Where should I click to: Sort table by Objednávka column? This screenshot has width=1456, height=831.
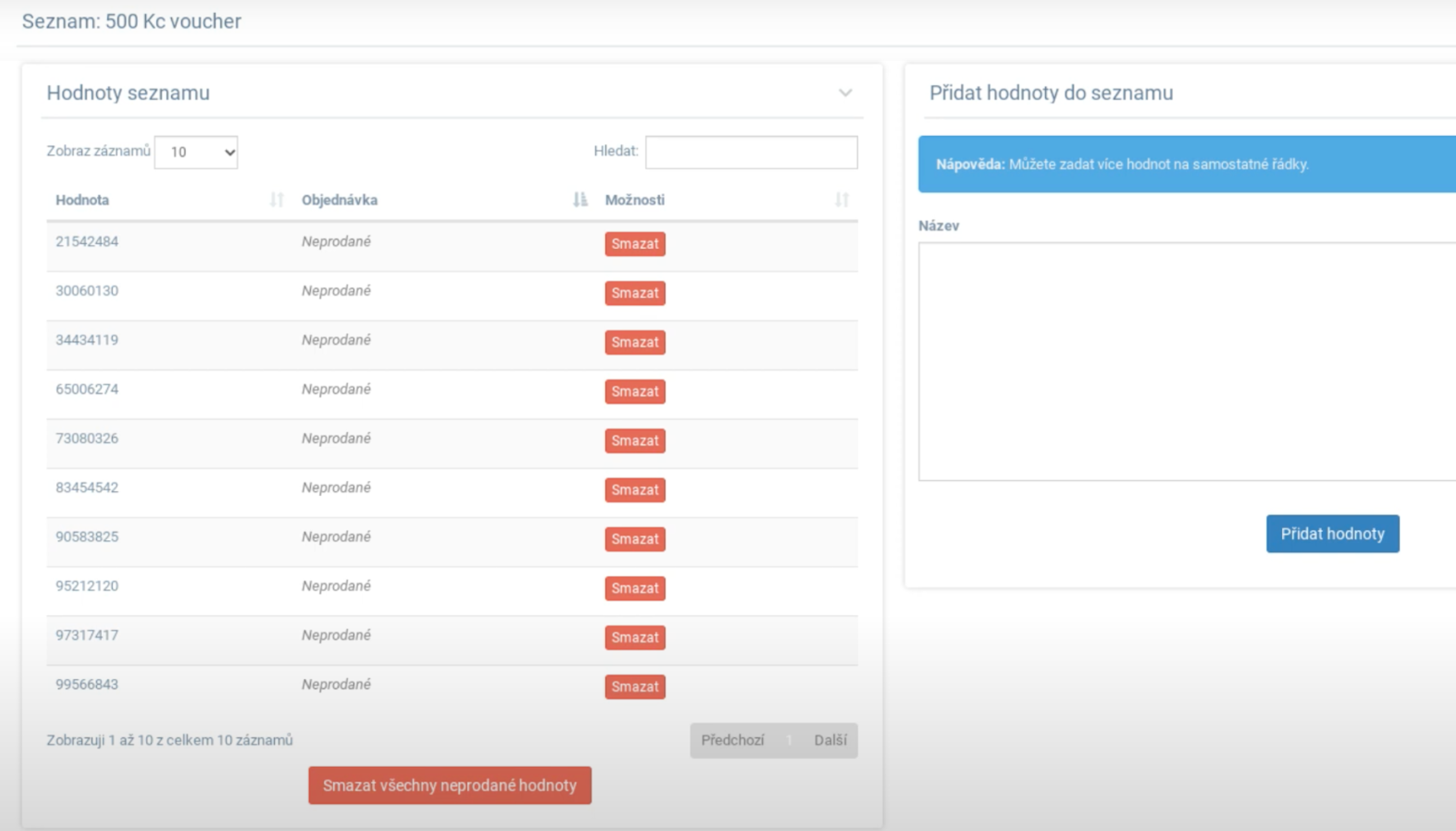point(580,200)
